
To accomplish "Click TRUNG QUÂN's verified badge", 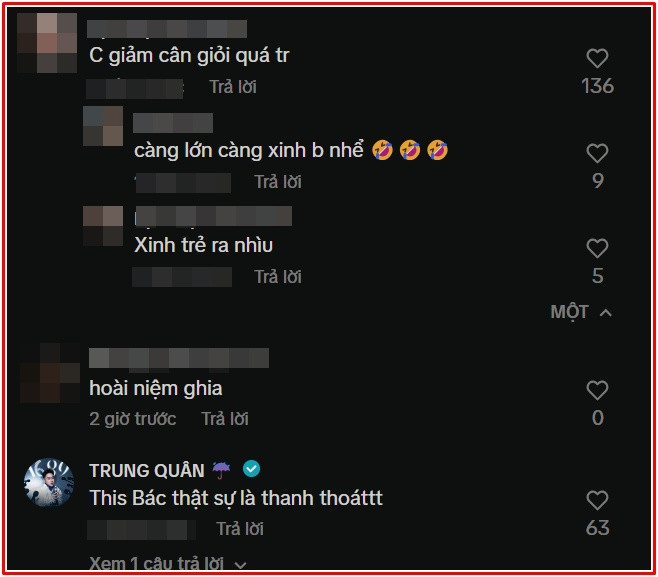I will pyautogui.click(x=251, y=469).
